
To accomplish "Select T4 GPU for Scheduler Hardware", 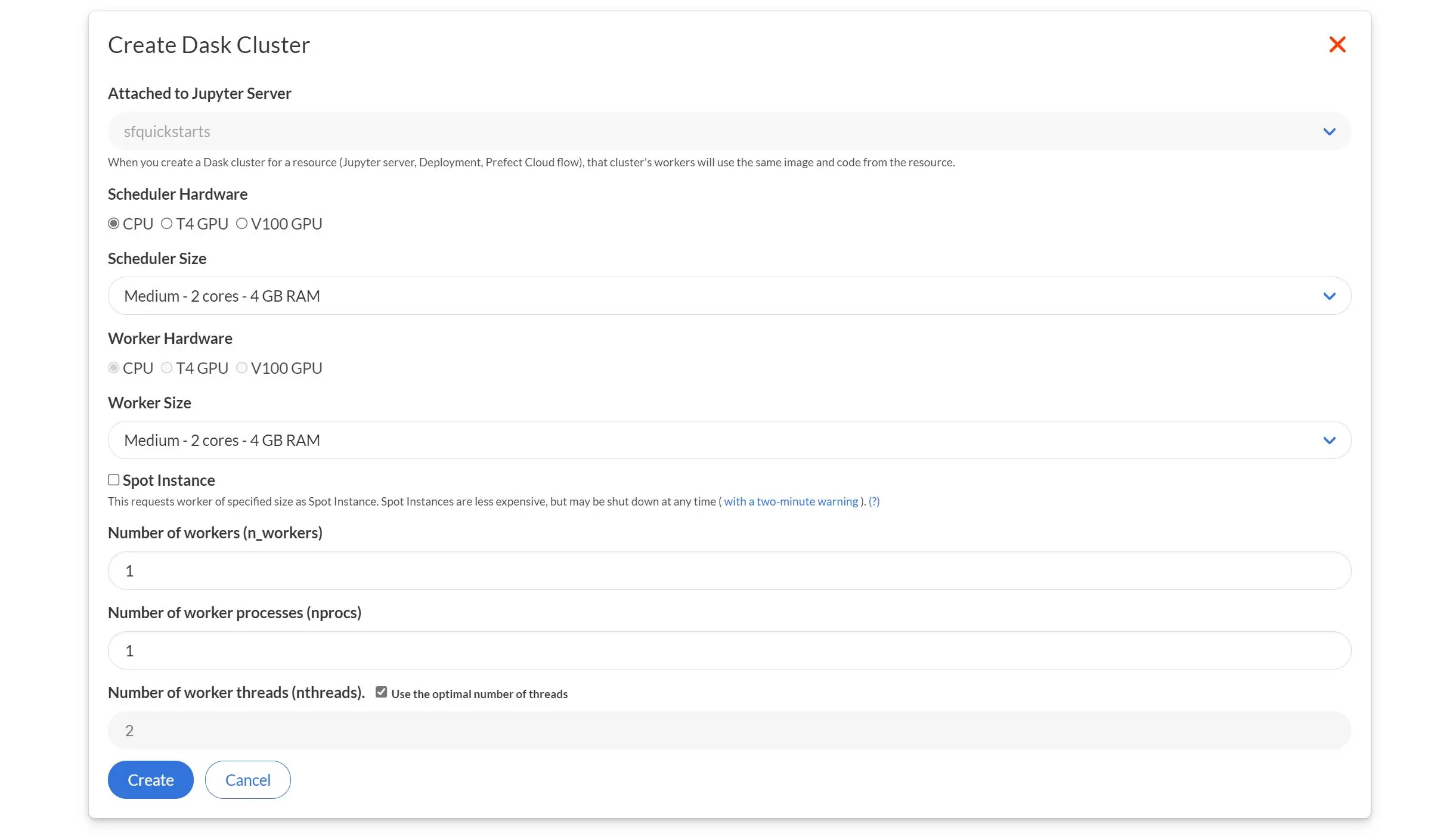I will pyautogui.click(x=168, y=224).
